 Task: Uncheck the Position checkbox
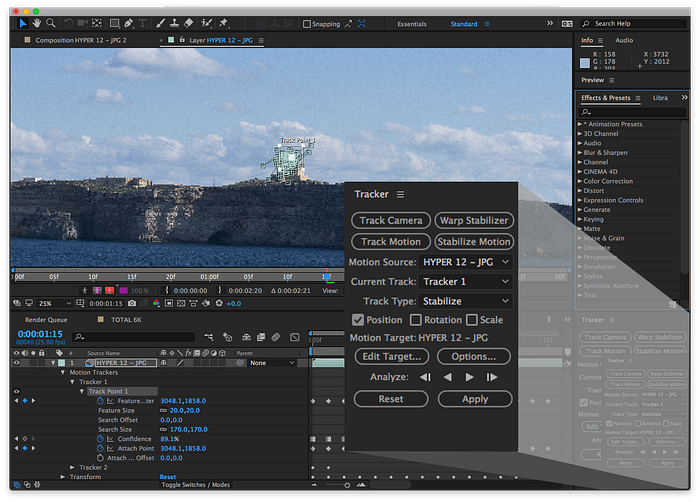click(358, 320)
